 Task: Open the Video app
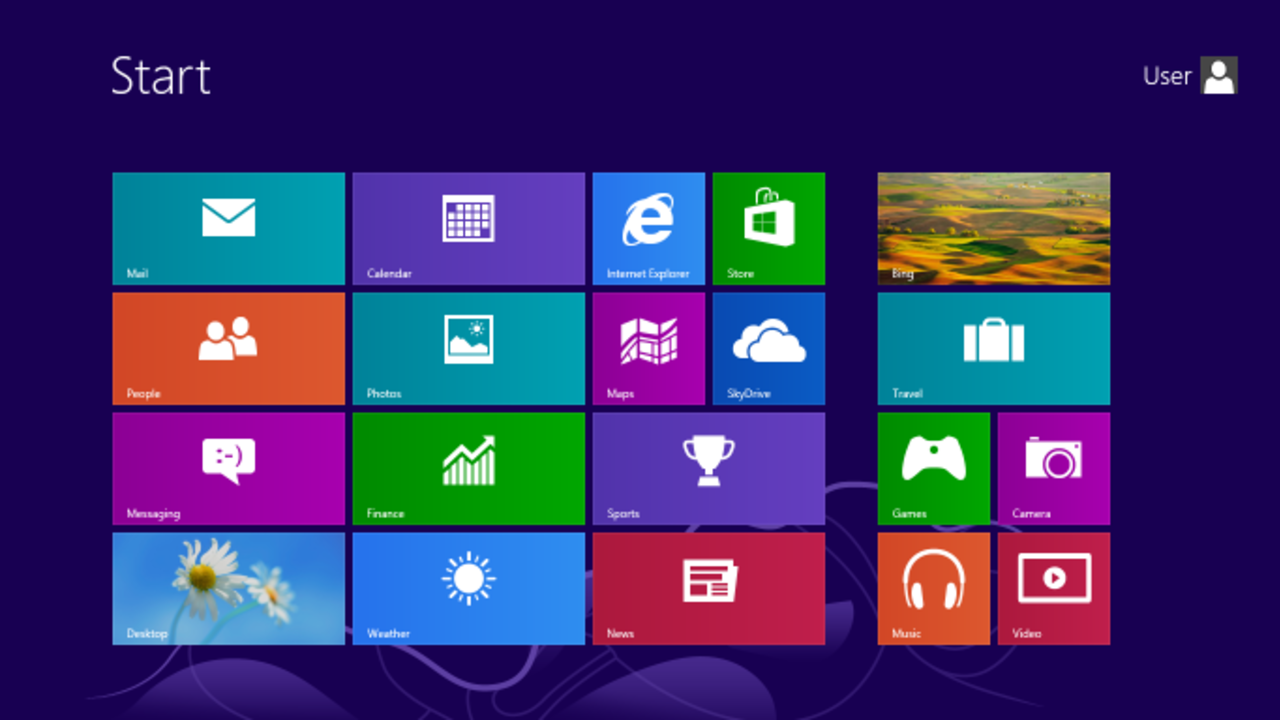tap(1054, 588)
